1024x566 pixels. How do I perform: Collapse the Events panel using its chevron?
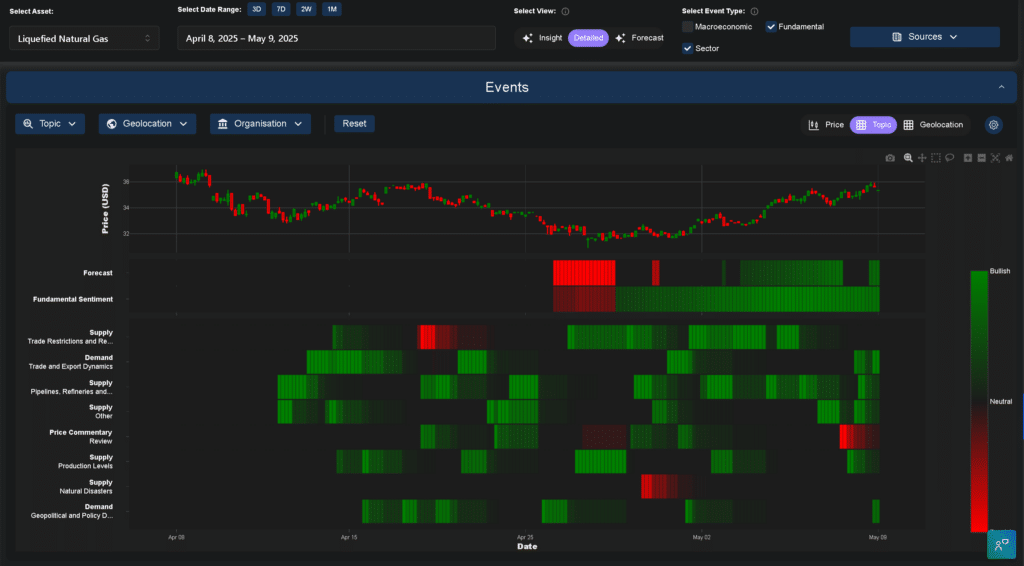pos(1001,87)
